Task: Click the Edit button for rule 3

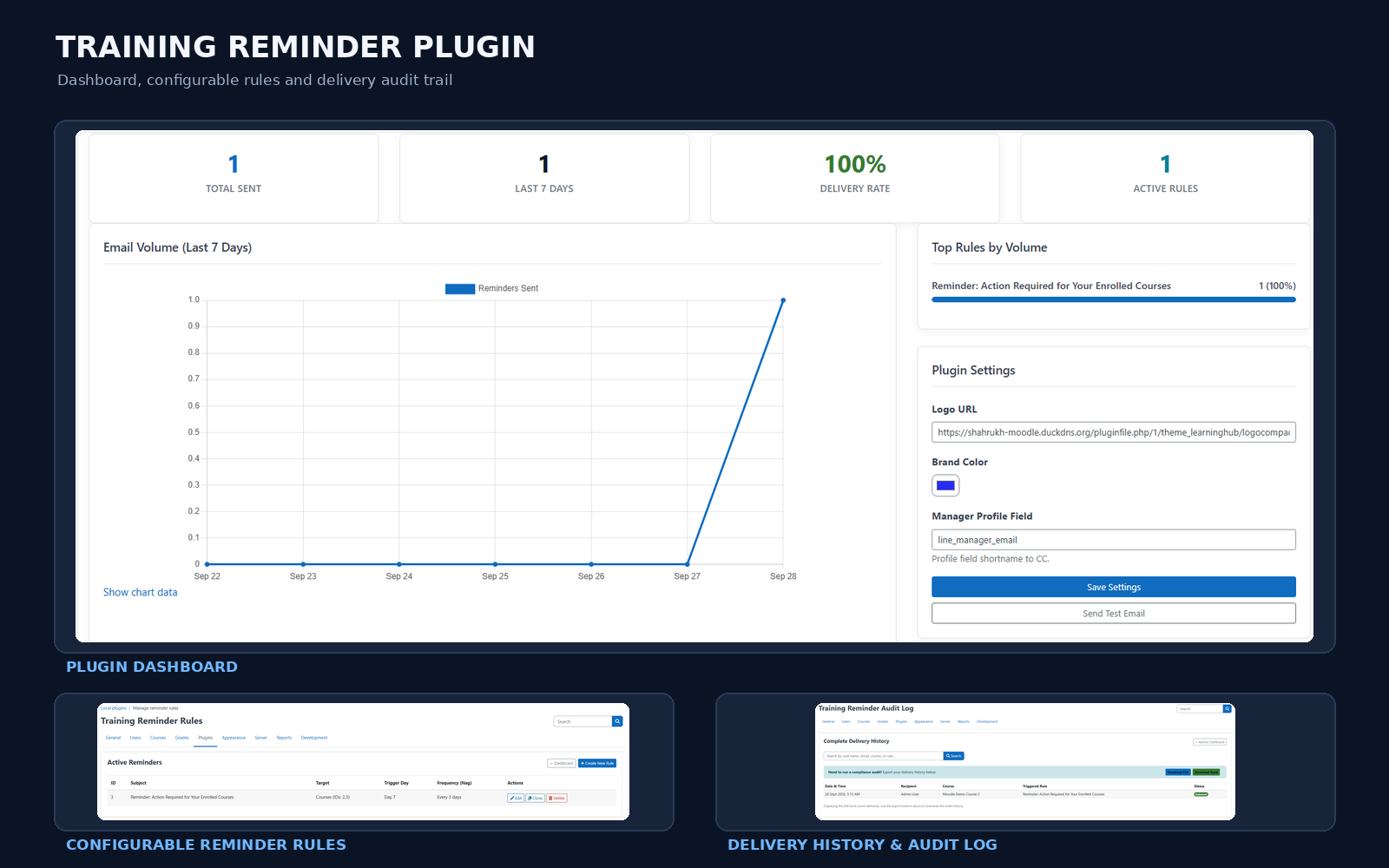Action: click(x=516, y=798)
